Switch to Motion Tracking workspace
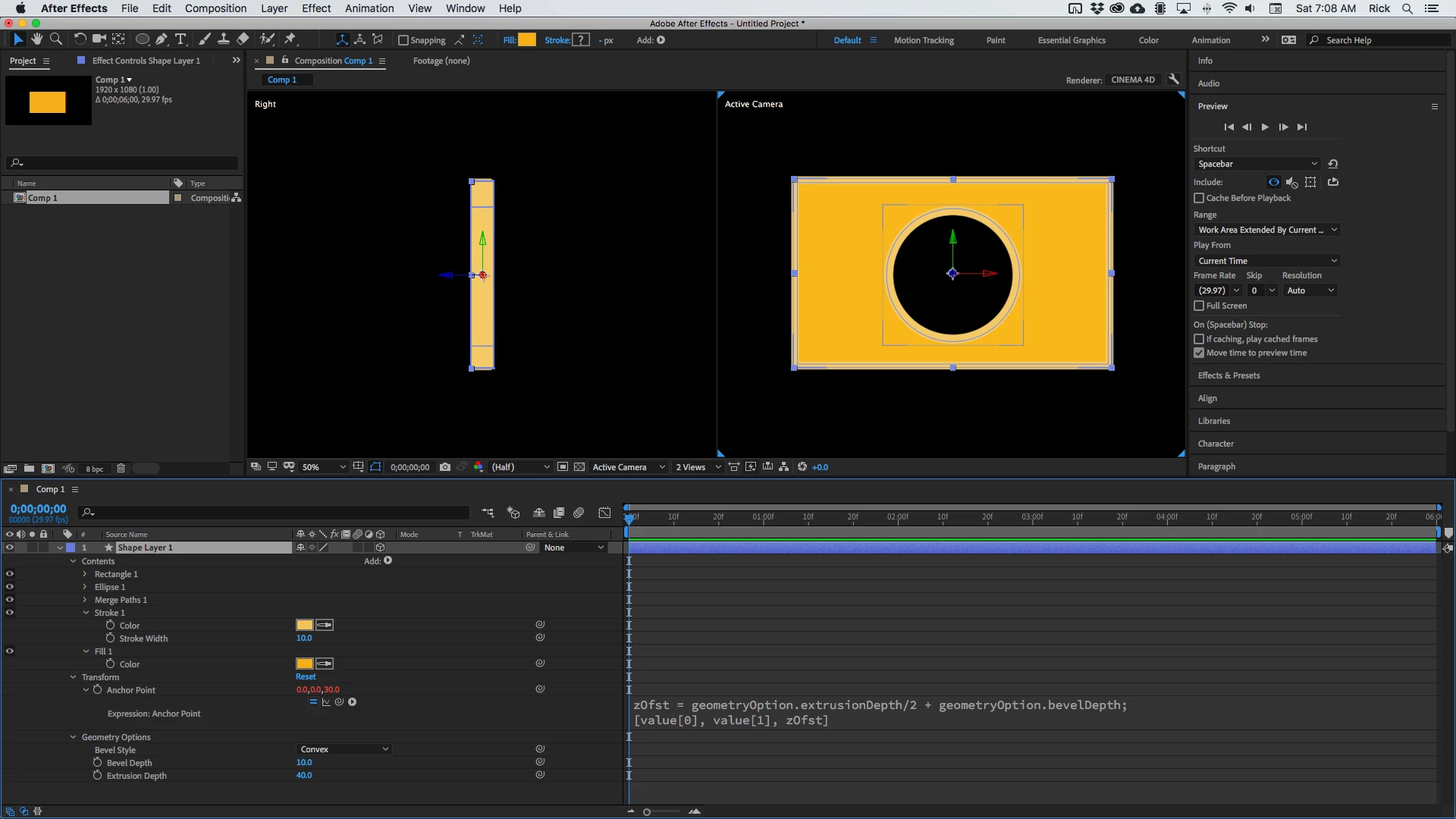The height and width of the screenshot is (819, 1456). pos(923,40)
